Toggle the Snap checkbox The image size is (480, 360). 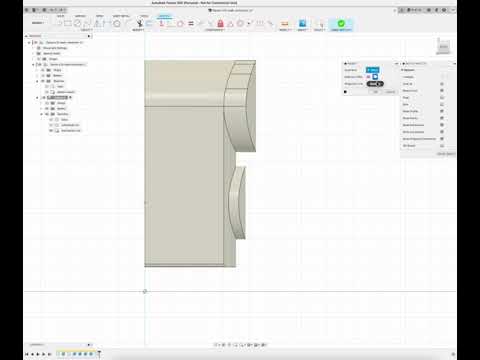click(x=442, y=98)
